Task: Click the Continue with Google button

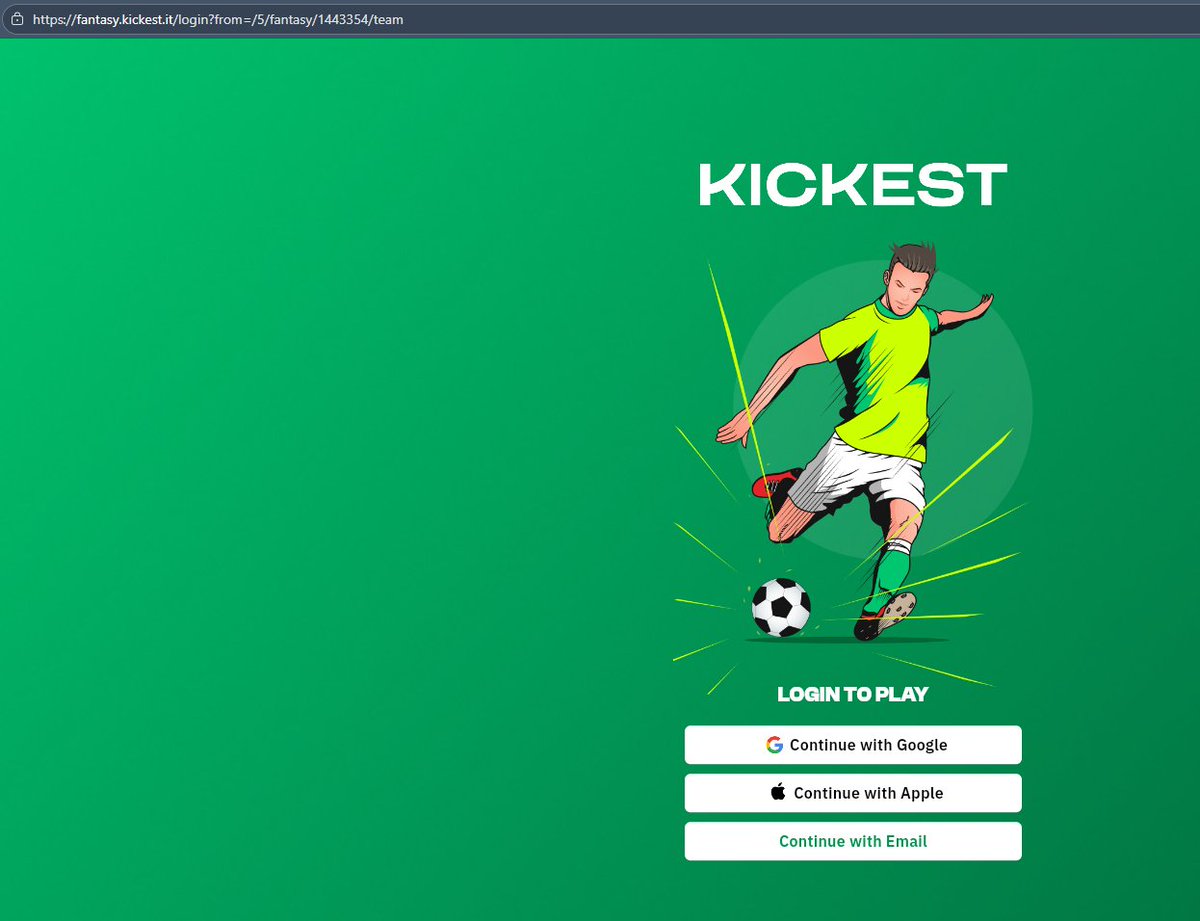Action: point(853,745)
